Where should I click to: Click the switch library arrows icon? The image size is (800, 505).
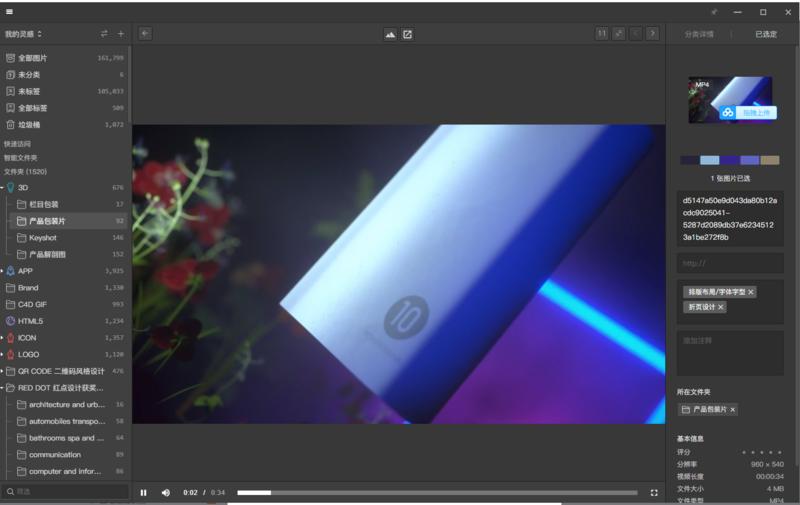click(x=104, y=34)
